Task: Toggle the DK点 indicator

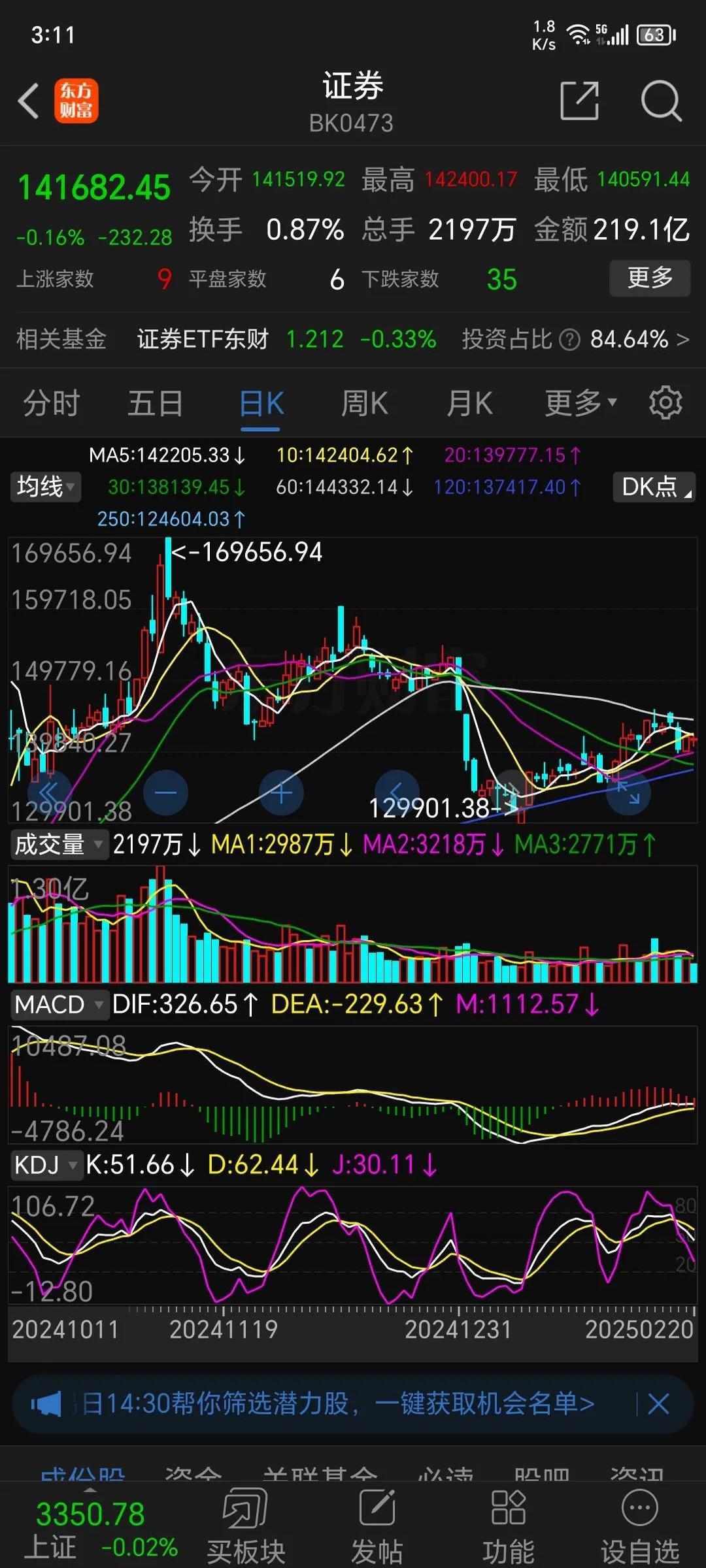Action: pyautogui.click(x=654, y=487)
